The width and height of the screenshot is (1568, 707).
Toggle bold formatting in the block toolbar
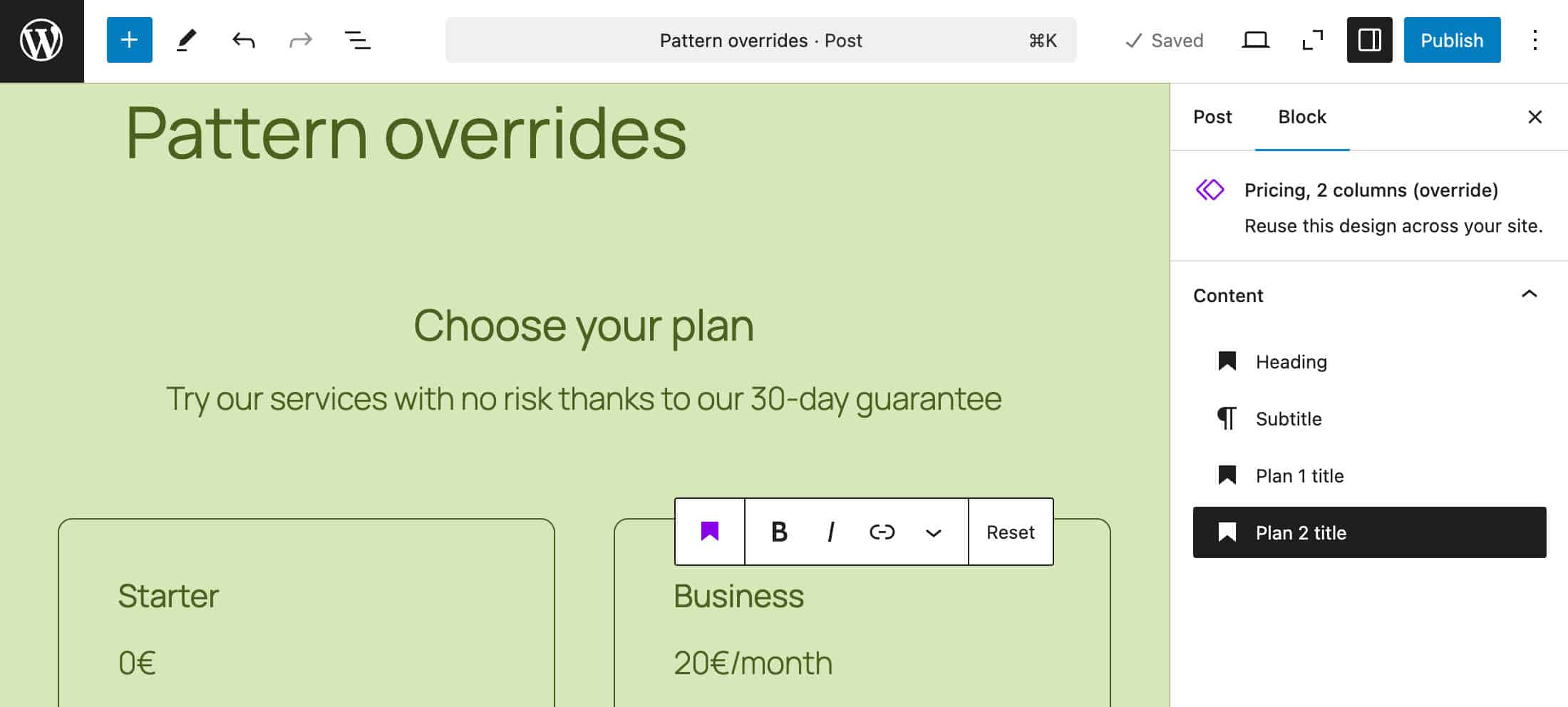pyautogui.click(x=779, y=532)
